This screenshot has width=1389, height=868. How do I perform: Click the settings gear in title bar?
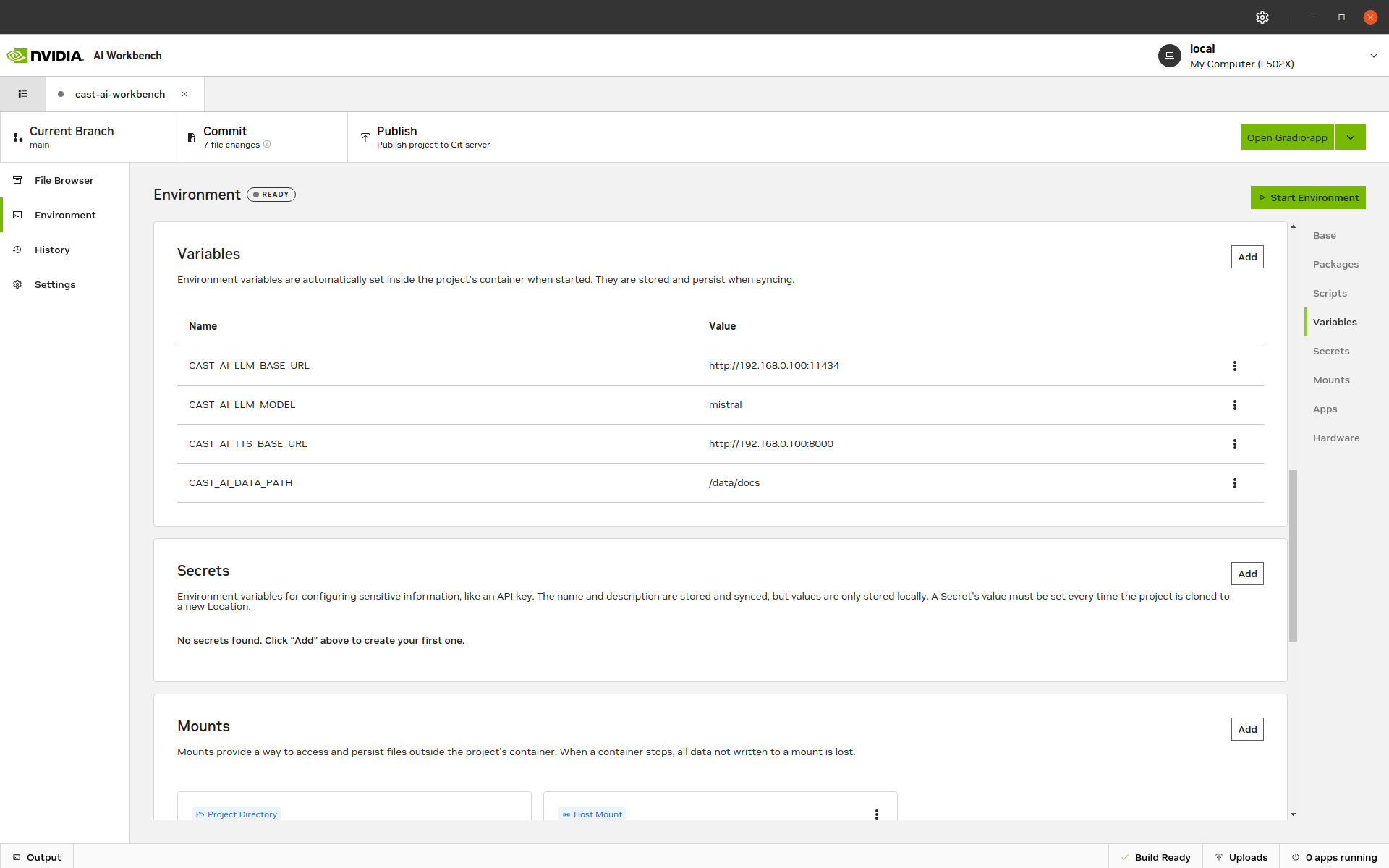(x=1262, y=17)
